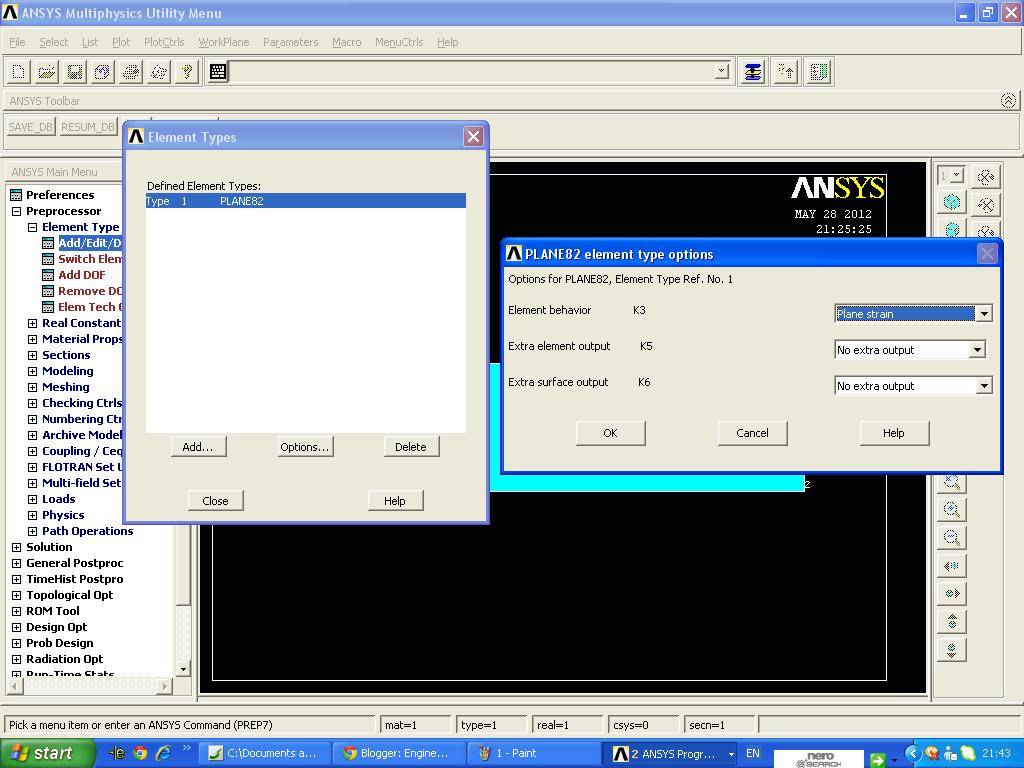The image size is (1024, 768).
Task: Click the Zoom In icon beside the graphics window
Action: pos(951,537)
